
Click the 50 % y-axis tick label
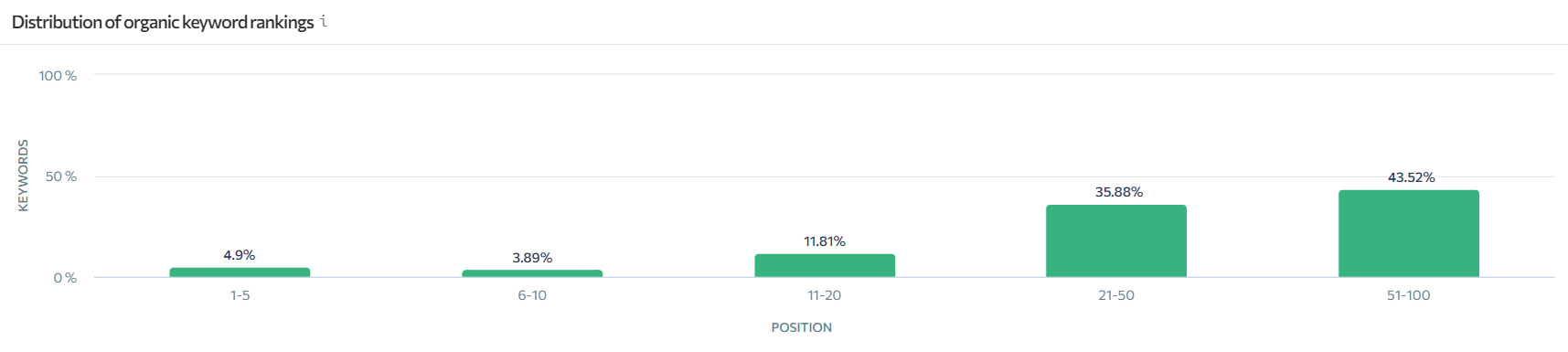click(x=61, y=176)
